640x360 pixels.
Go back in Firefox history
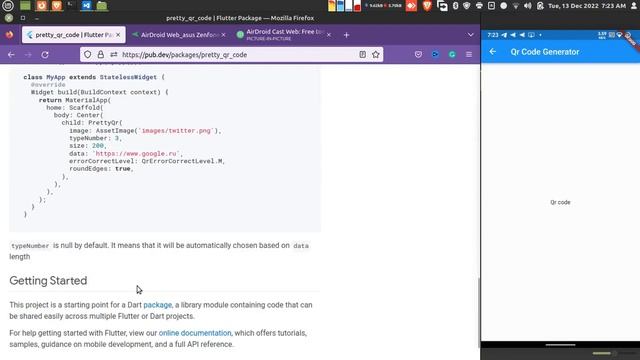(11, 54)
